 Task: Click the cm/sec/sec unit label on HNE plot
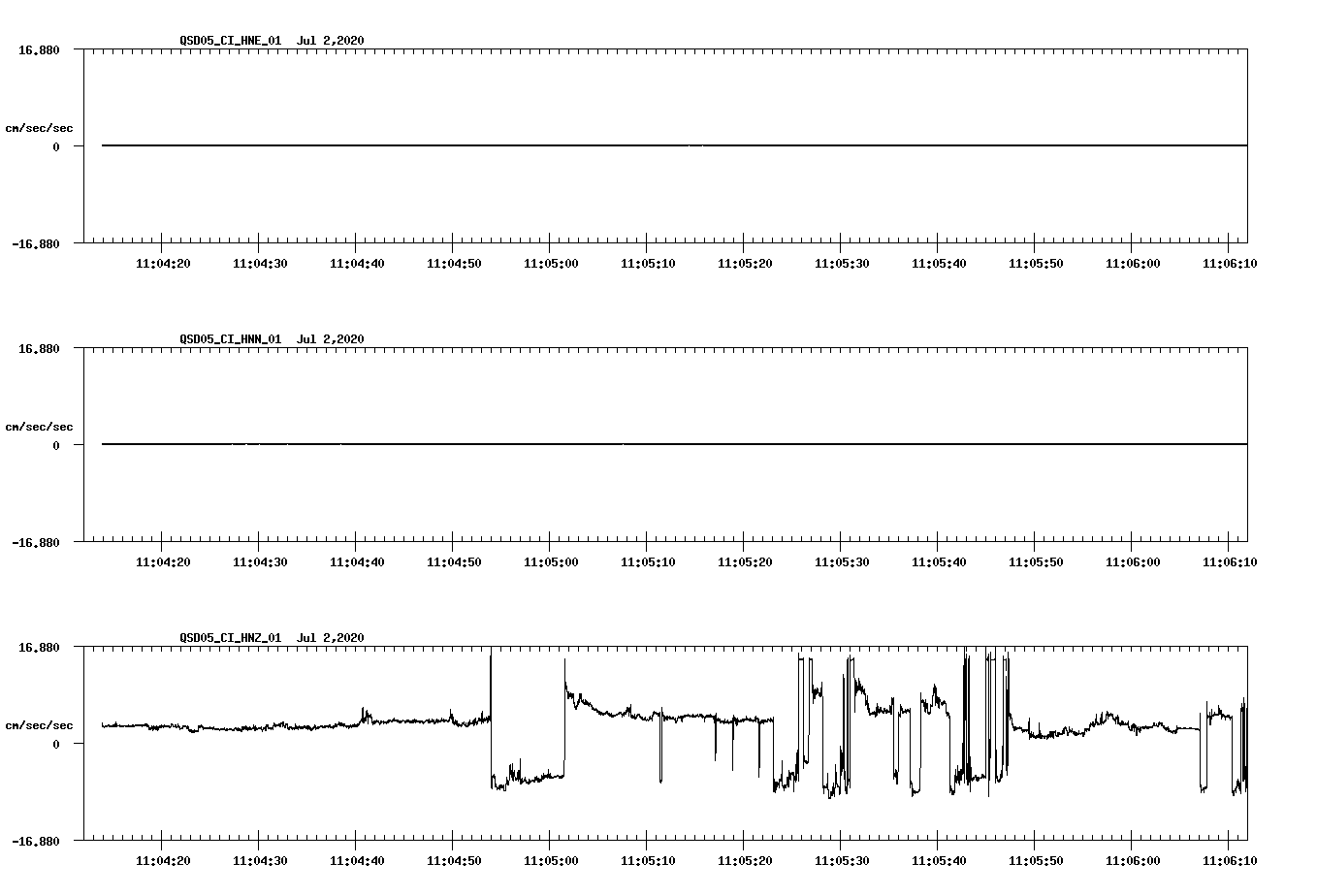tap(39, 128)
